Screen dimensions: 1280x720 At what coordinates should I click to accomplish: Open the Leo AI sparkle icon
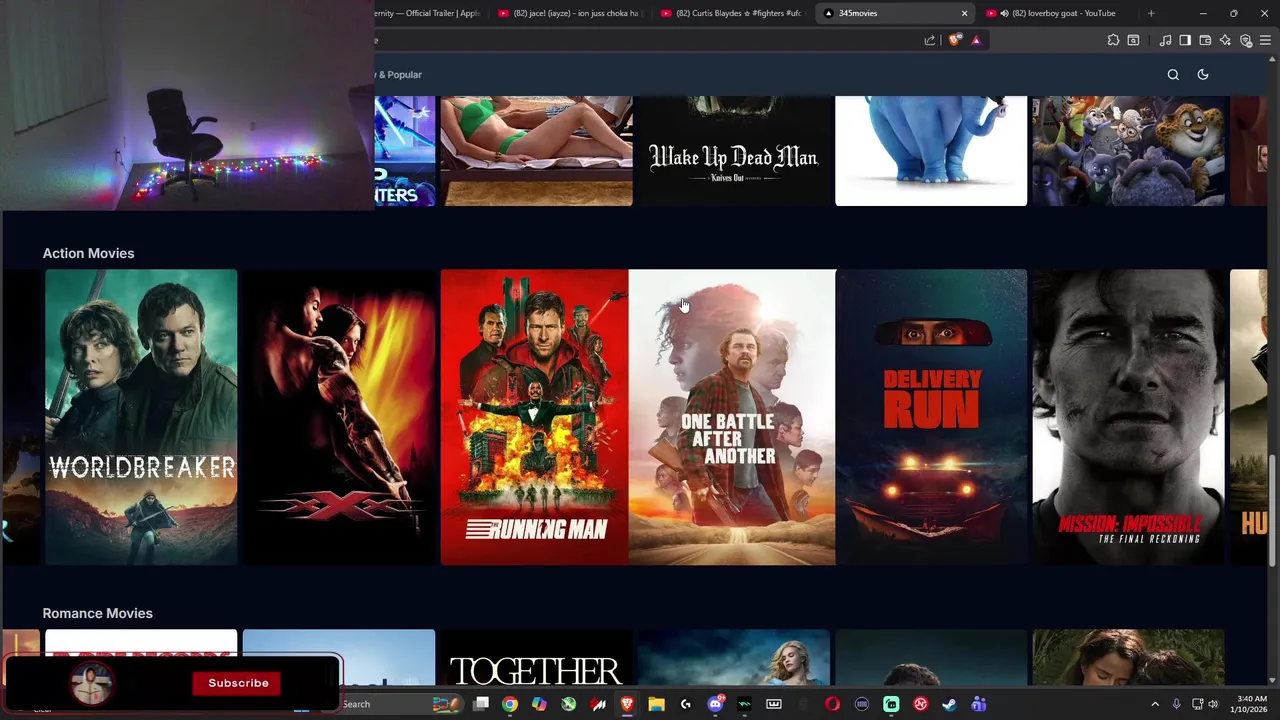point(1225,40)
